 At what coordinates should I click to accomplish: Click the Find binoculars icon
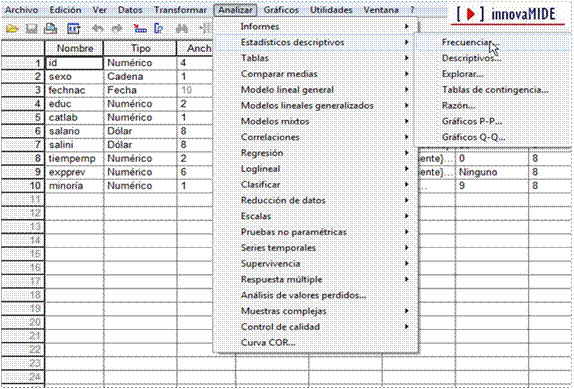(x=182, y=29)
